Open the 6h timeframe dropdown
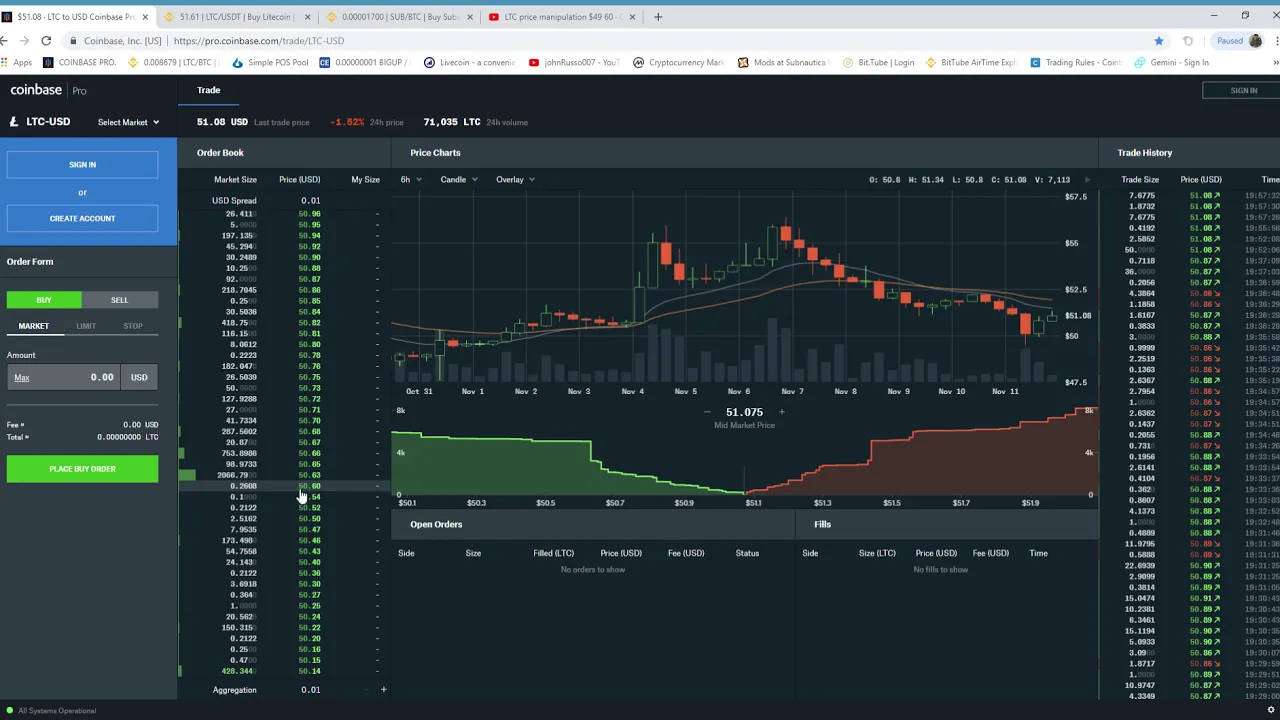 [x=410, y=180]
